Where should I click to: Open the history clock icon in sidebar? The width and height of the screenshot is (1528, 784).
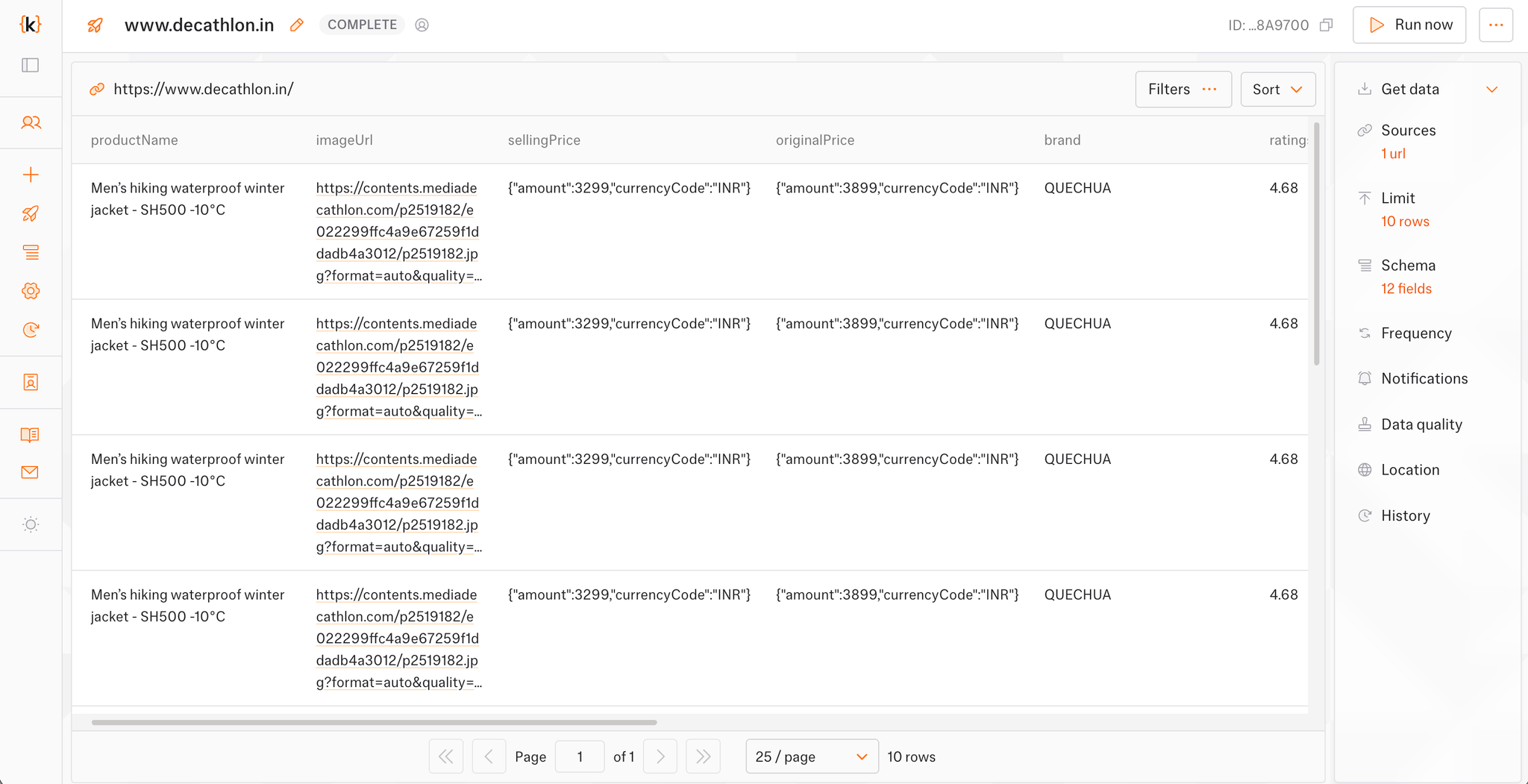coord(30,329)
